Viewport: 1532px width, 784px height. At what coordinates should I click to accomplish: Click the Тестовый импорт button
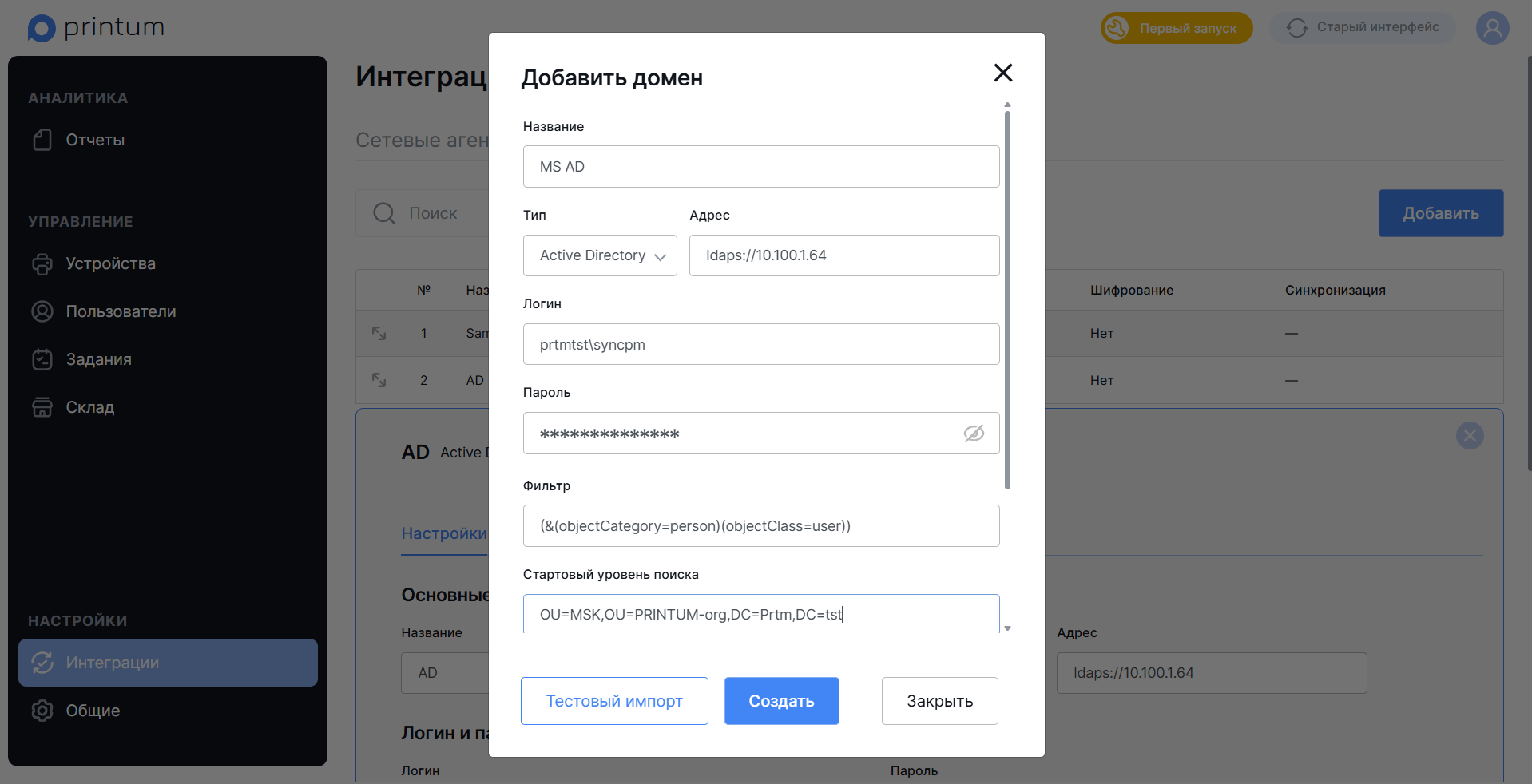coord(614,701)
